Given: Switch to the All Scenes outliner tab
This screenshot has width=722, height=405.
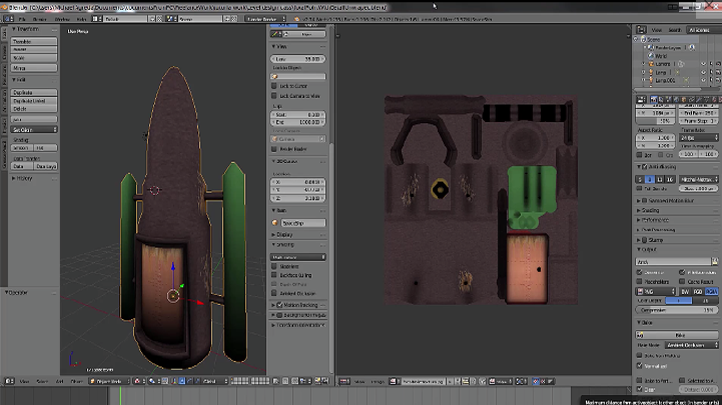Looking at the screenshot, I should 699,30.
